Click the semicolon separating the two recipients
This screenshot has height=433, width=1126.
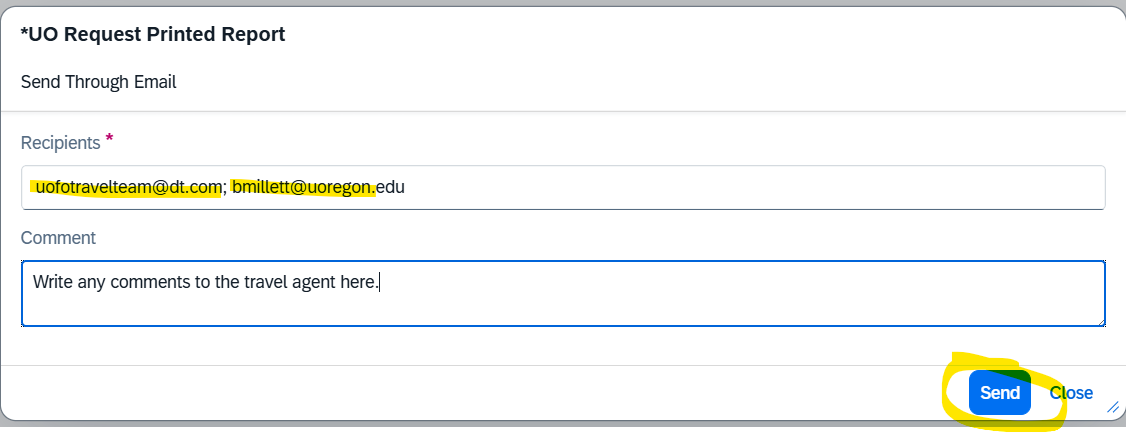pyautogui.click(x=224, y=187)
